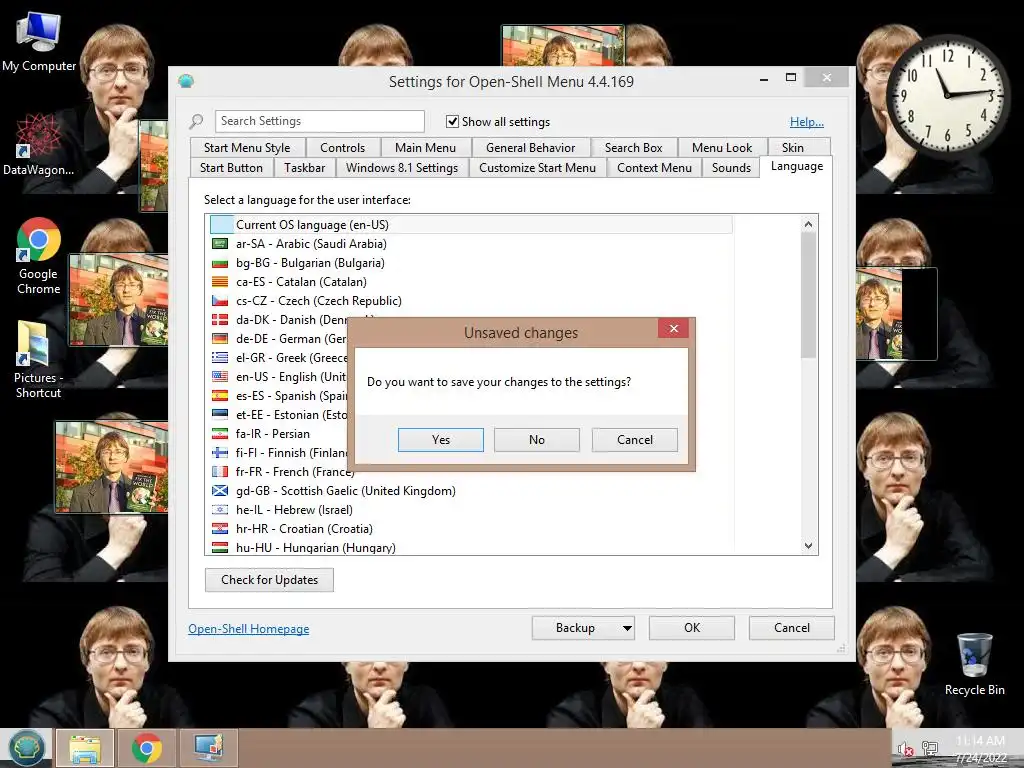Click the language list scrollbar thumb

tap(808, 295)
